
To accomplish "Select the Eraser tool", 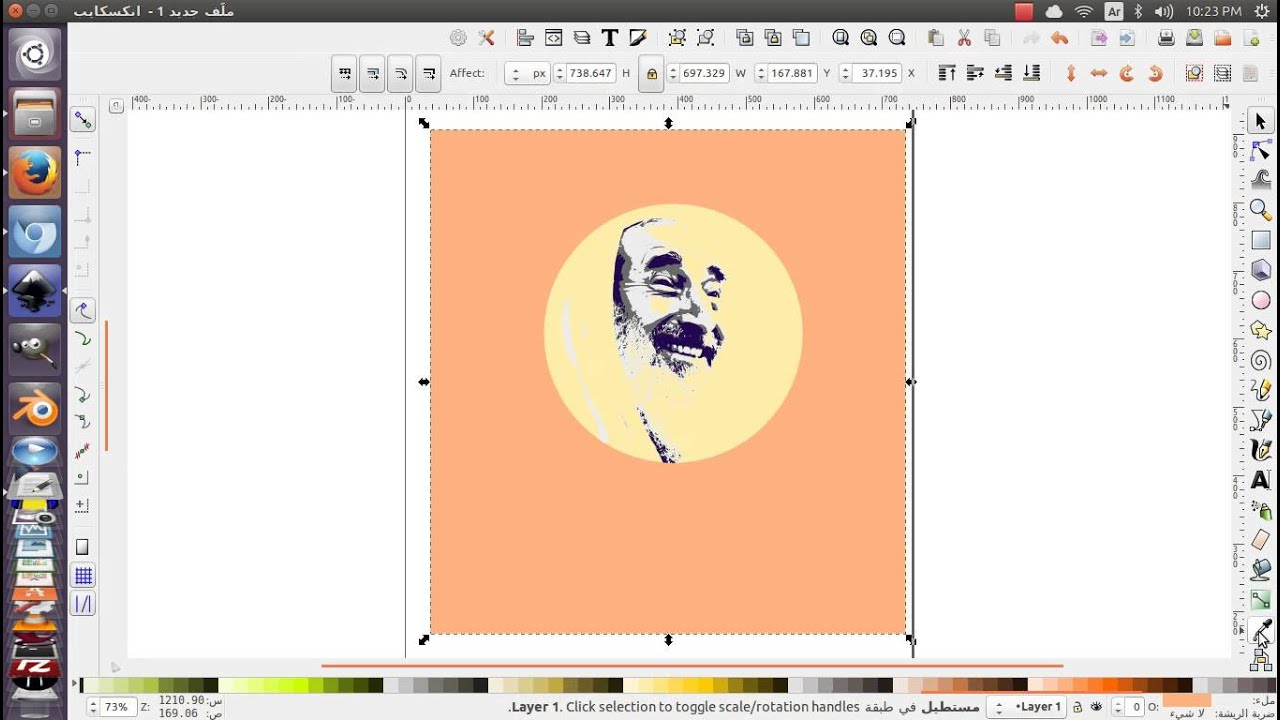I will 1260,540.
